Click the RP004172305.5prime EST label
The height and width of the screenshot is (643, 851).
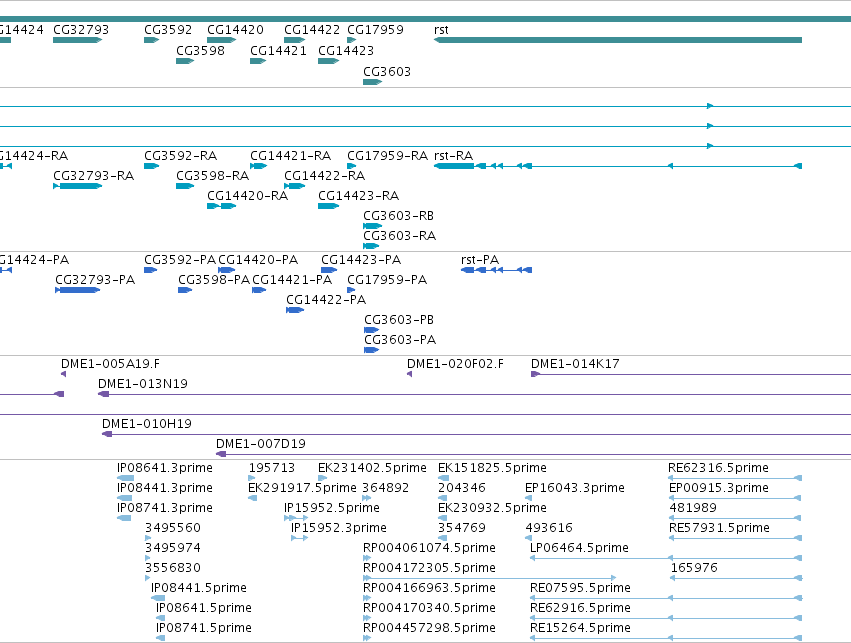429,568
